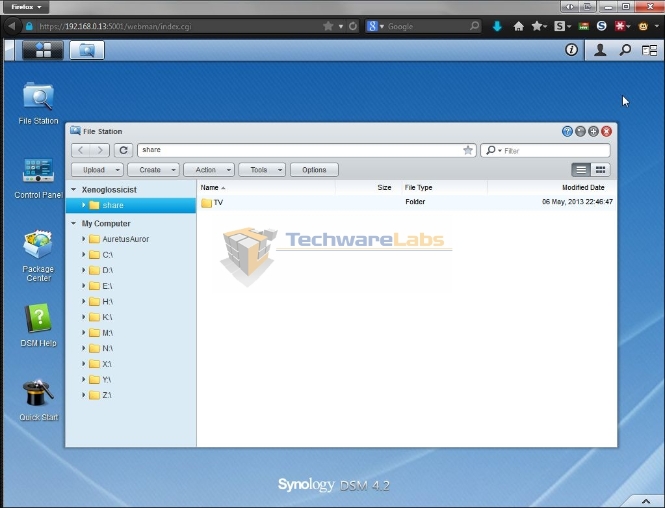Show DSM notifications info icon
Image resolution: width=665 pixels, height=508 pixels.
[x=571, y=50]
